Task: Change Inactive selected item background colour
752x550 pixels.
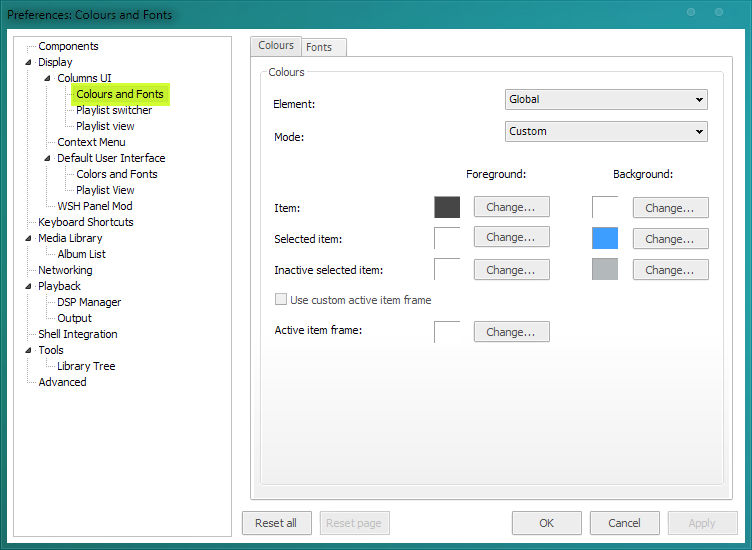Action: 670,270
